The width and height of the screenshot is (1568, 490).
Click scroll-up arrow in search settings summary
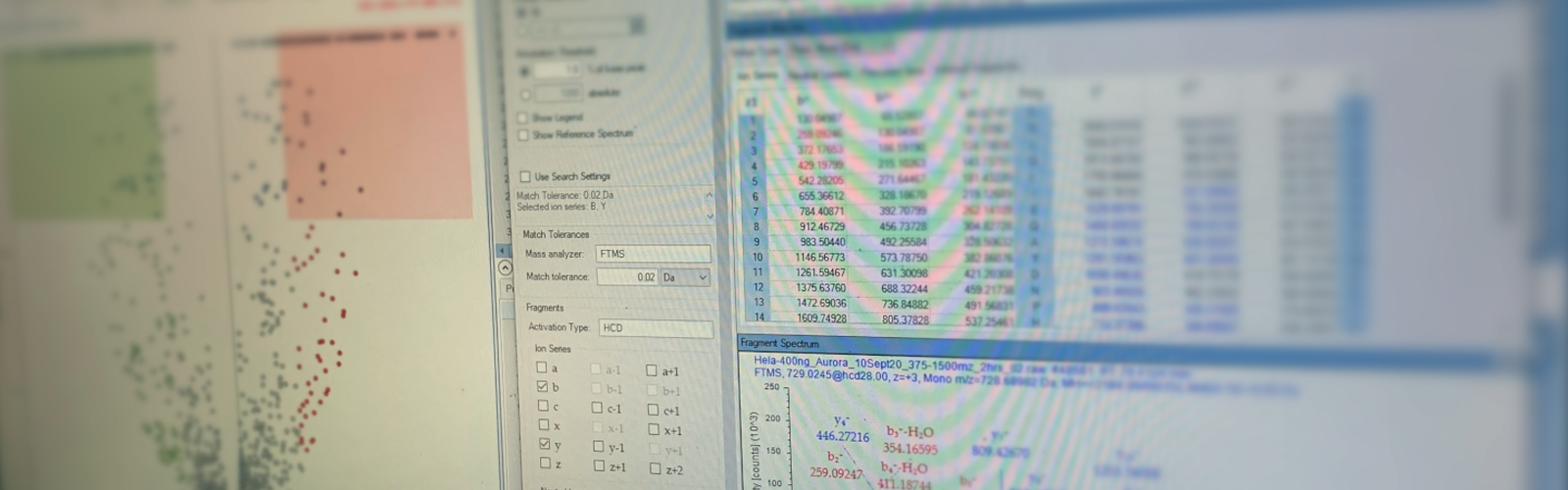(710, 197)
